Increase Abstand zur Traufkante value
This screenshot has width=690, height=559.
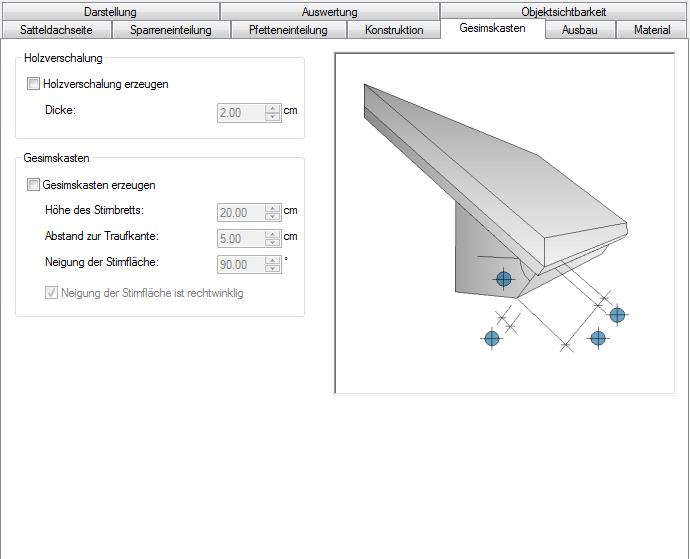pos(273,234)
